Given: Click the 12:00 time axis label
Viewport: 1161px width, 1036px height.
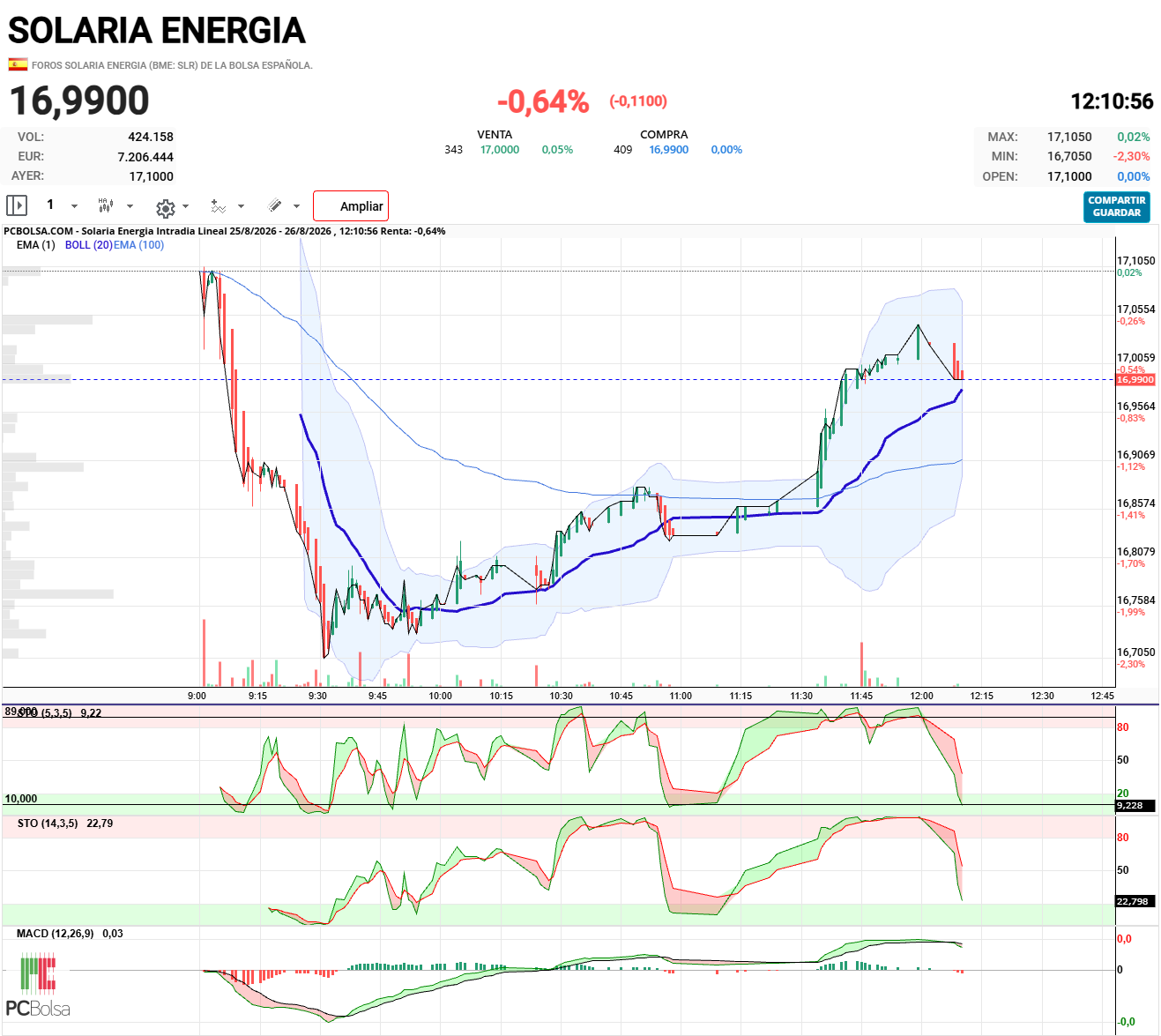Looking at the screenshot, I should [x=922, y=696].
